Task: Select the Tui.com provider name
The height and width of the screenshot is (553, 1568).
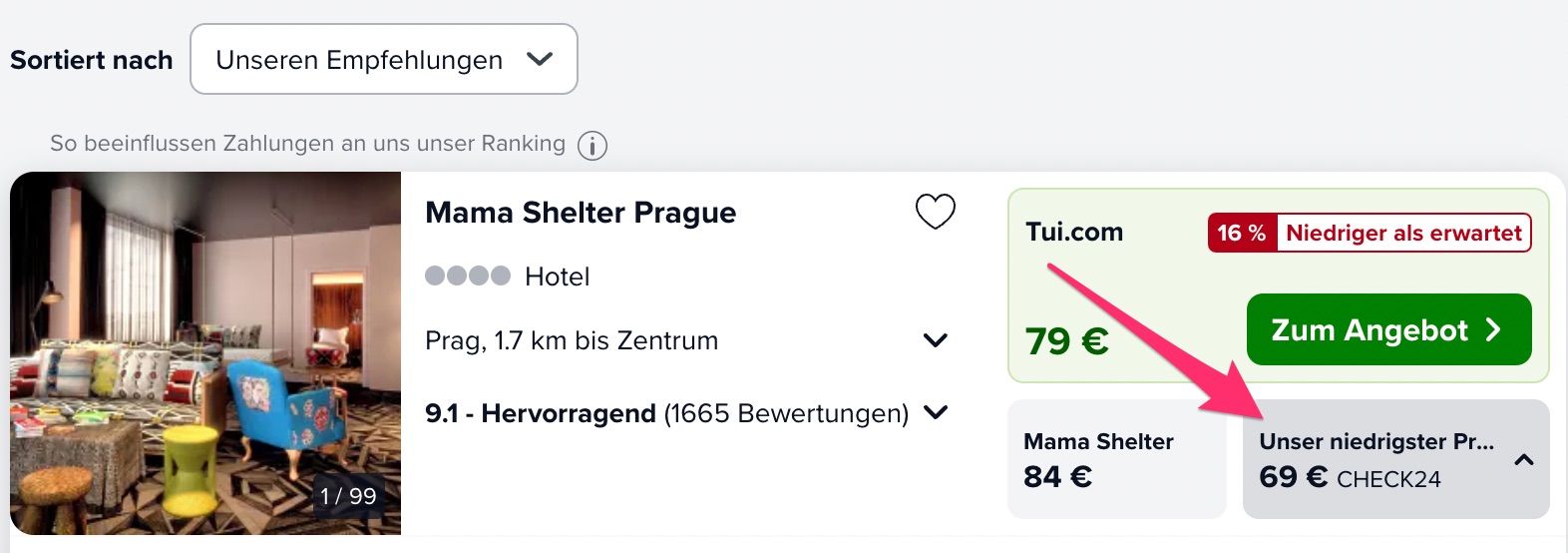Action: pyautogui.click(x=1074, y=232)
